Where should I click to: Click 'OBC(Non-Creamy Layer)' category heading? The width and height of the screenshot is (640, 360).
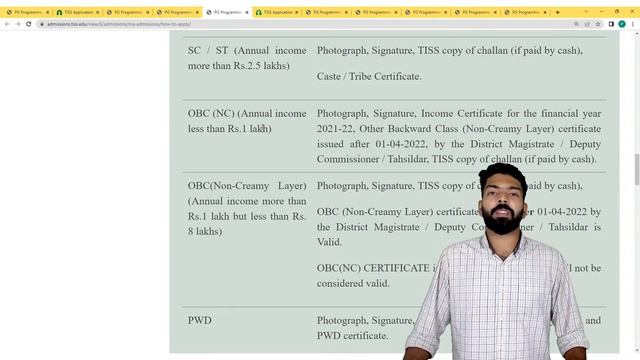[247, 186]
